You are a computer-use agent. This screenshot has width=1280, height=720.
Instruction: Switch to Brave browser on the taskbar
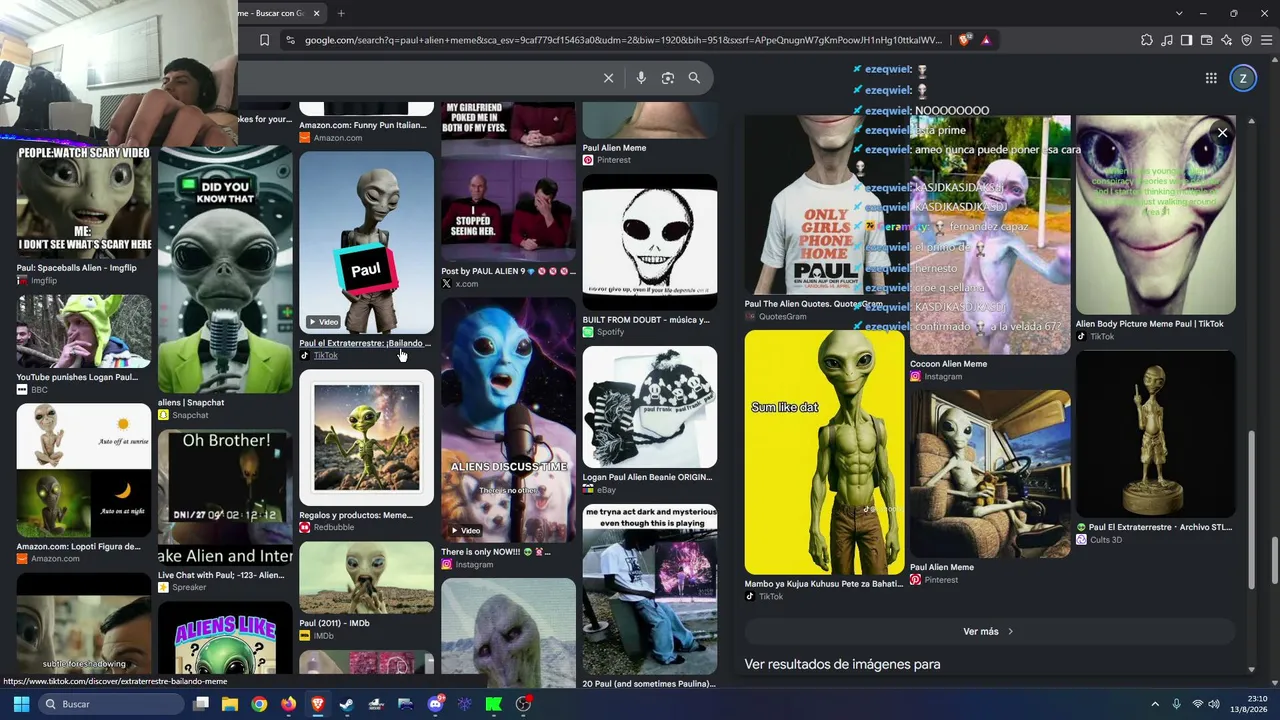pyautogui.click(x=318, y=704)
